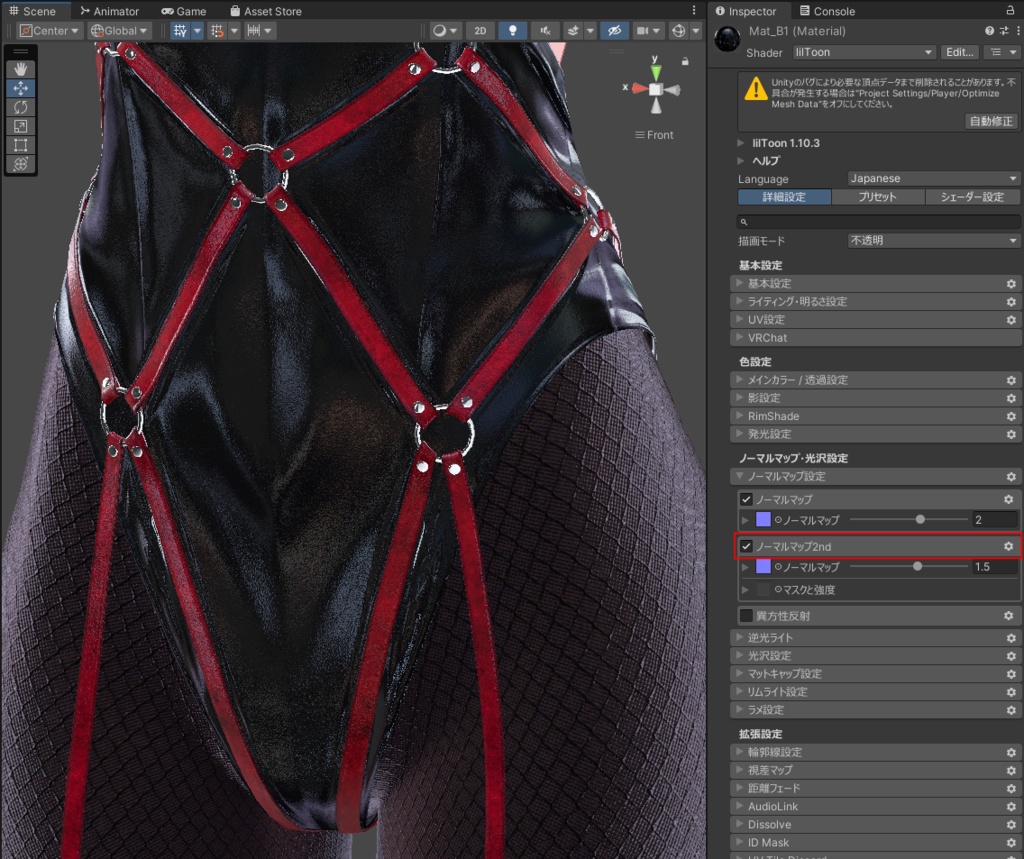Expand the lilToon 1.10.3 foldout
Screen dimensions: 1024x859
click(741, 142)
